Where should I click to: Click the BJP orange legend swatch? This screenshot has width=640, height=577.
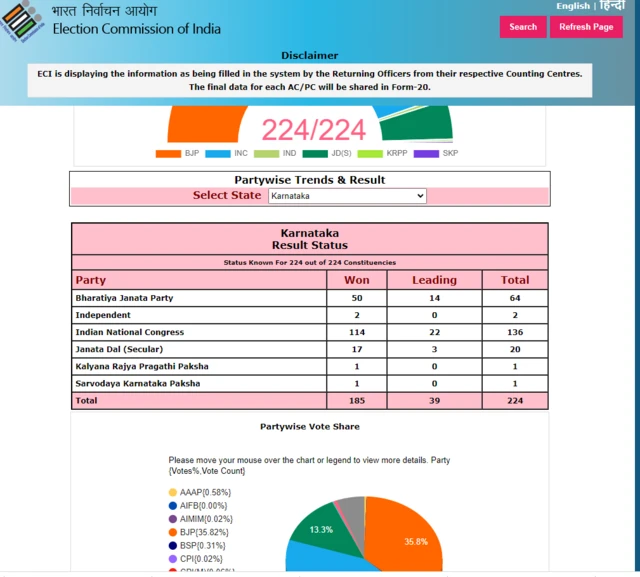click(168, 153)
